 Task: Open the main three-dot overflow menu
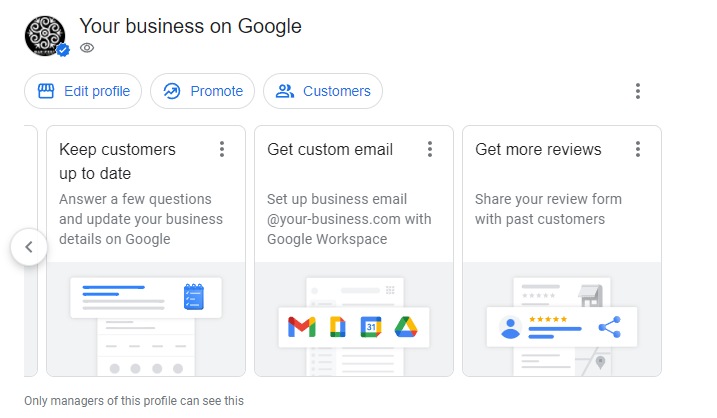637,91
